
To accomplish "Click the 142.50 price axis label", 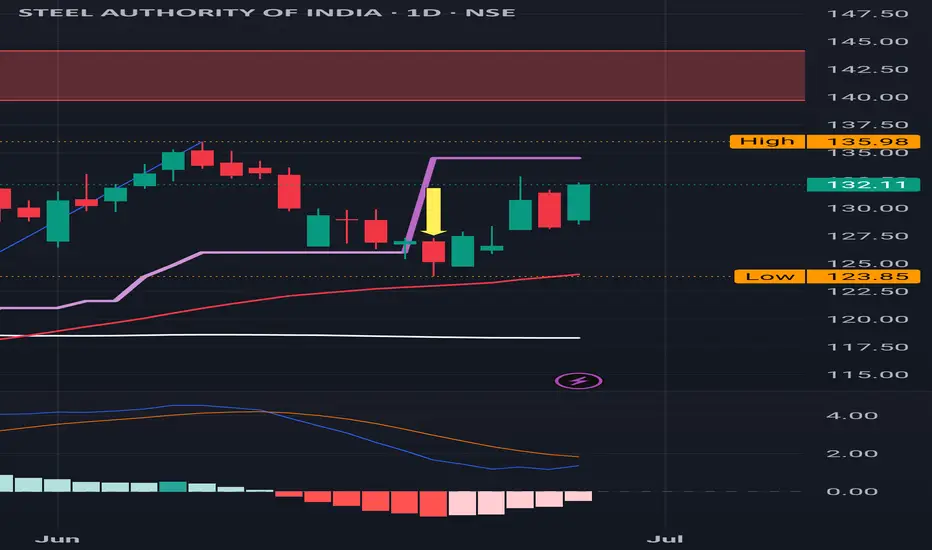I will point(868,69).
